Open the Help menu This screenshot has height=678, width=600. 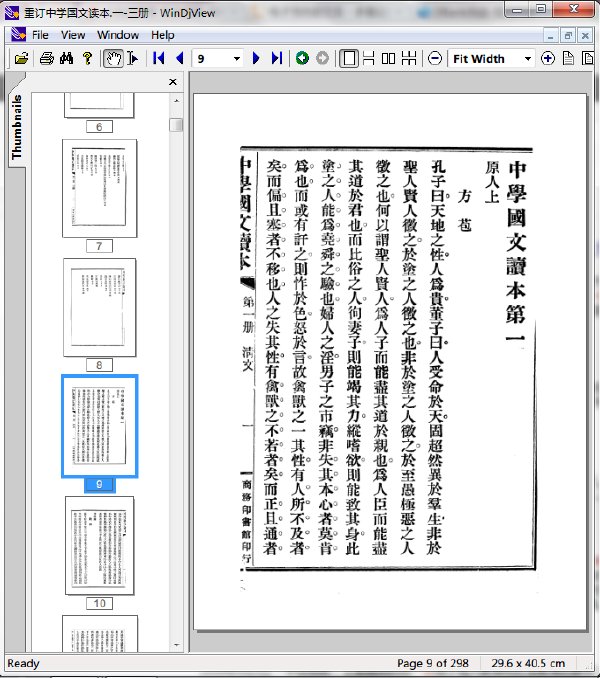click(x=163, y=35)
